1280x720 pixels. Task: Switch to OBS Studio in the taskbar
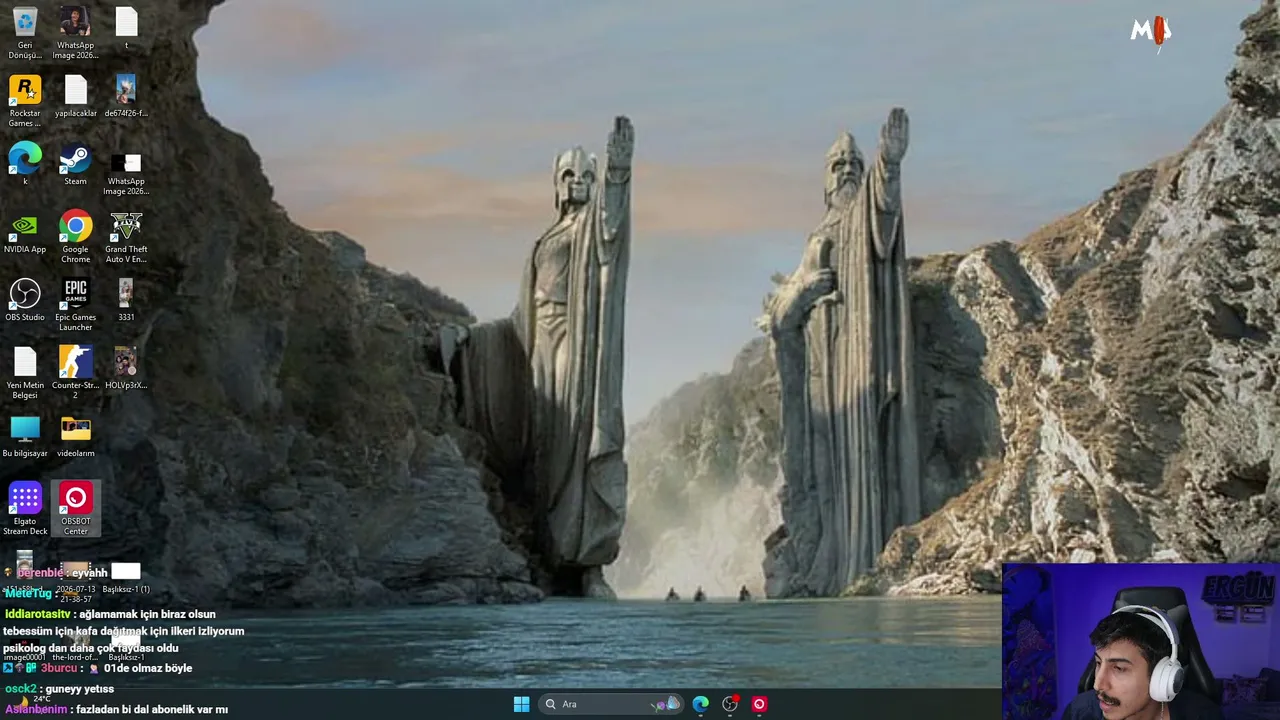coord(730,704)
